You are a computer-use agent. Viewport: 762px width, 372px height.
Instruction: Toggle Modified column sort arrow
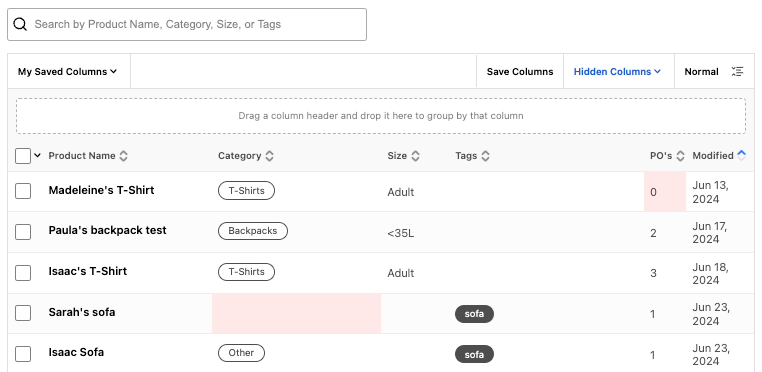pyautogui.click(x=741, y=155)
